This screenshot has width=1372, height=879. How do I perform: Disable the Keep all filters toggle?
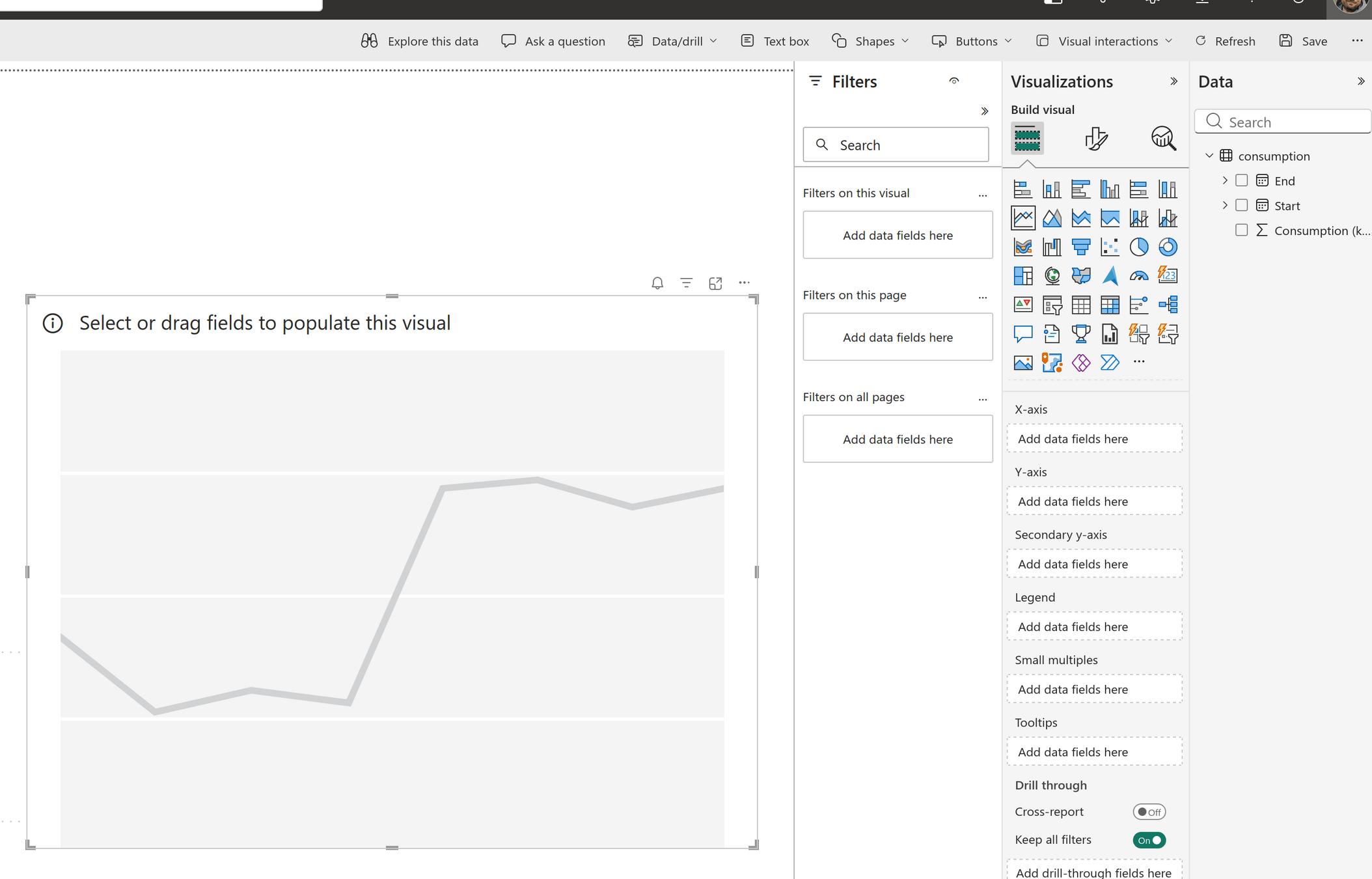pos(1149,840)
